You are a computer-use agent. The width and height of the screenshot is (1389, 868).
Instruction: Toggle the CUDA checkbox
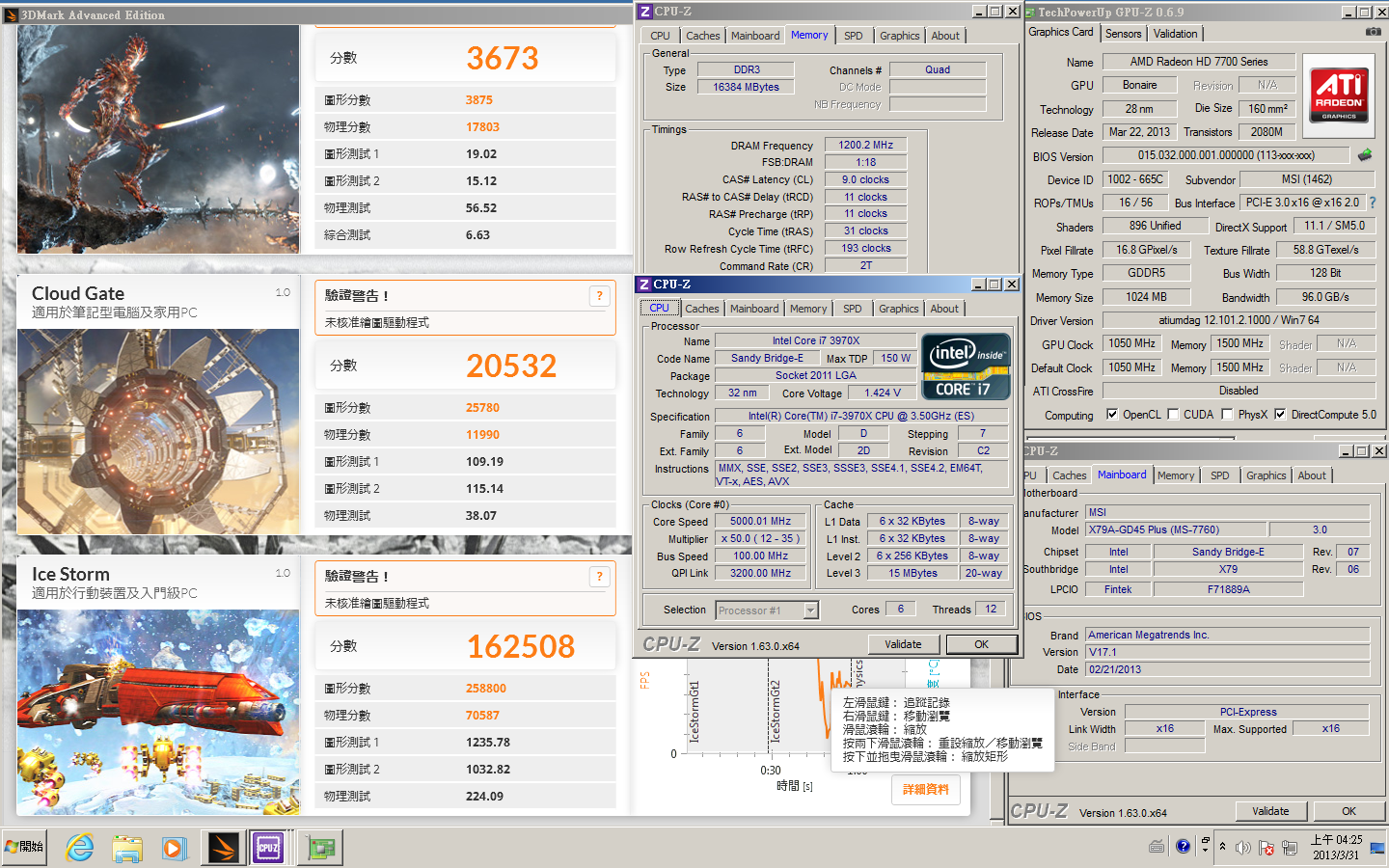(x=1173, y=414)
